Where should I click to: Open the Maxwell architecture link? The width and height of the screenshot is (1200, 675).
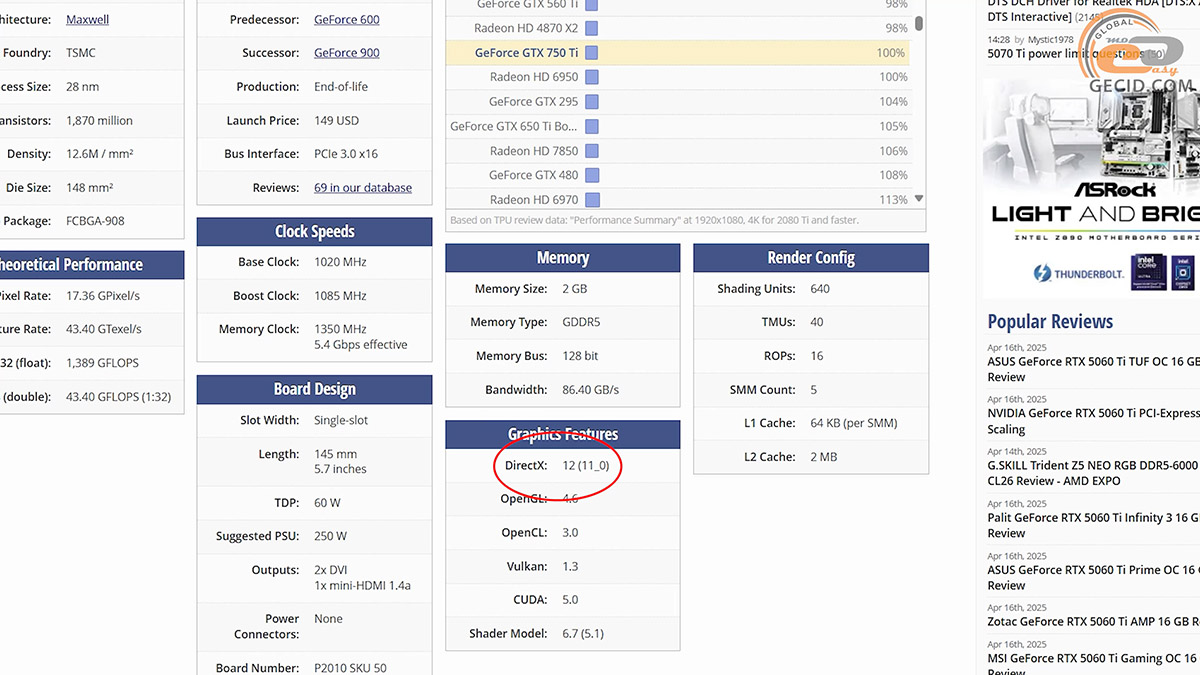(88, 19)
